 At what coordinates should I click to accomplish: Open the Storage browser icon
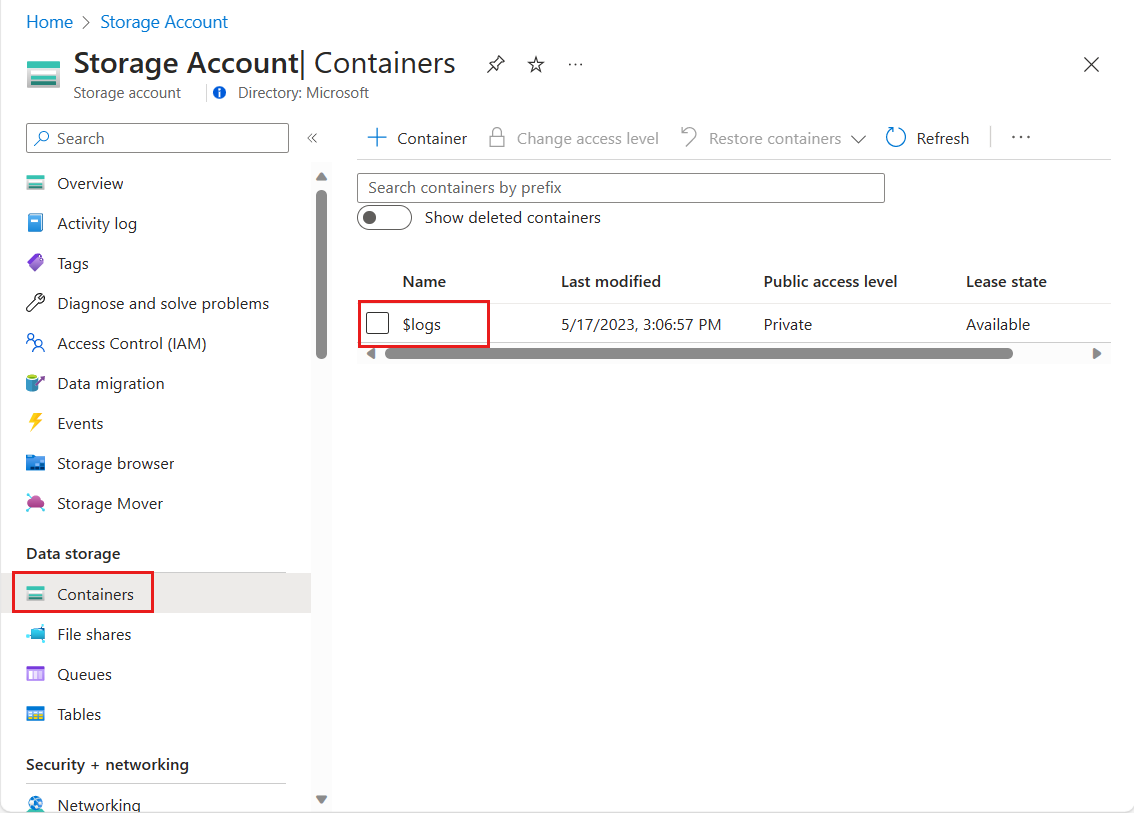point(36,463)
